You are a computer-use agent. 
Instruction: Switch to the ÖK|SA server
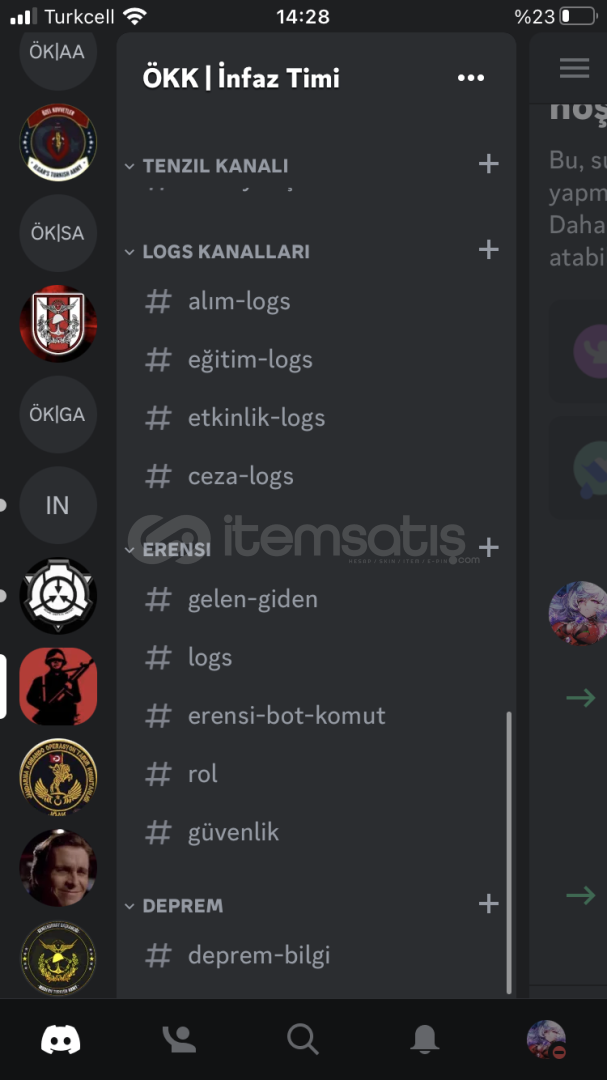(x=58, y=233)
